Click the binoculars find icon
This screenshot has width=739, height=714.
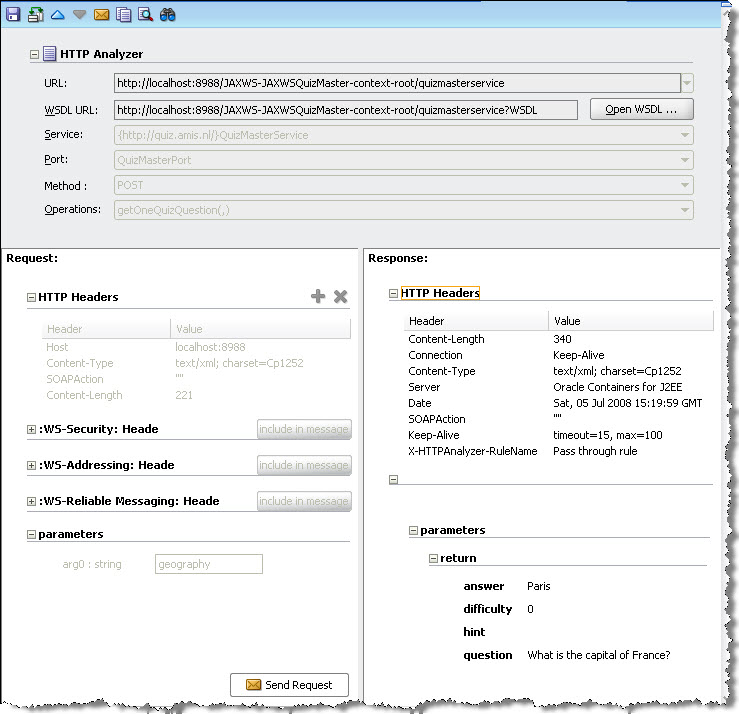click(168, 14)
